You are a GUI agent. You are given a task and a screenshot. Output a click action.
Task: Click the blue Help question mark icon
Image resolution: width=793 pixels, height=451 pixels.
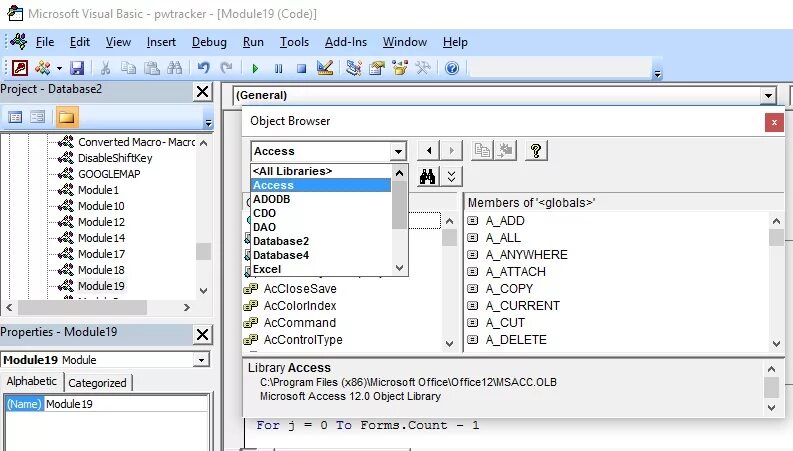point(452,68)
